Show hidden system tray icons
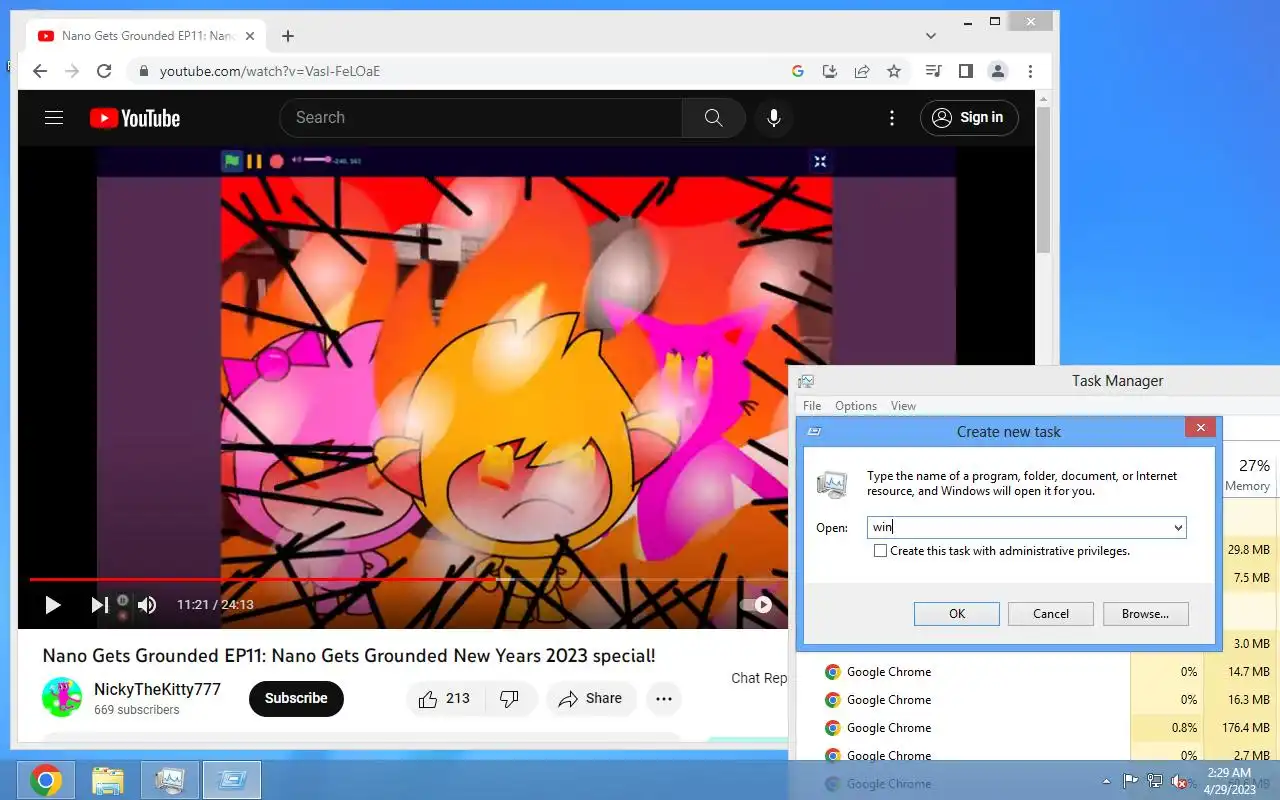The width and height of the screenshot is (1280, 800). click(x=1106, y=781)
